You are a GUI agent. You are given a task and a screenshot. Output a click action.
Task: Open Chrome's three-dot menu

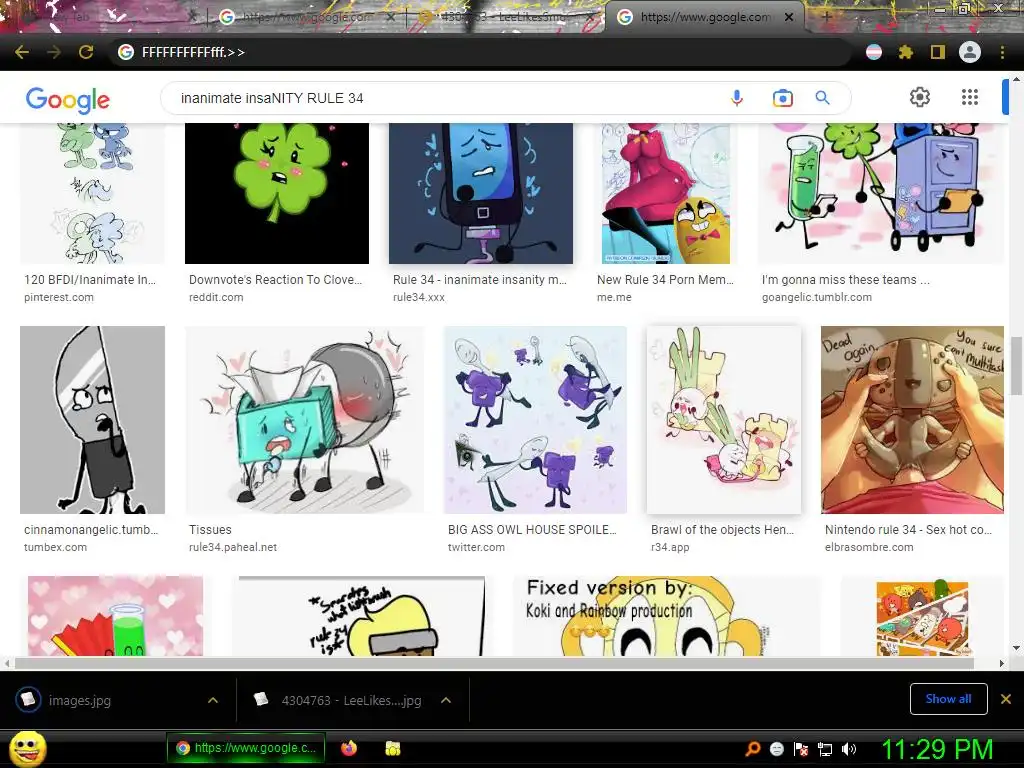(x=1002, y=52)
